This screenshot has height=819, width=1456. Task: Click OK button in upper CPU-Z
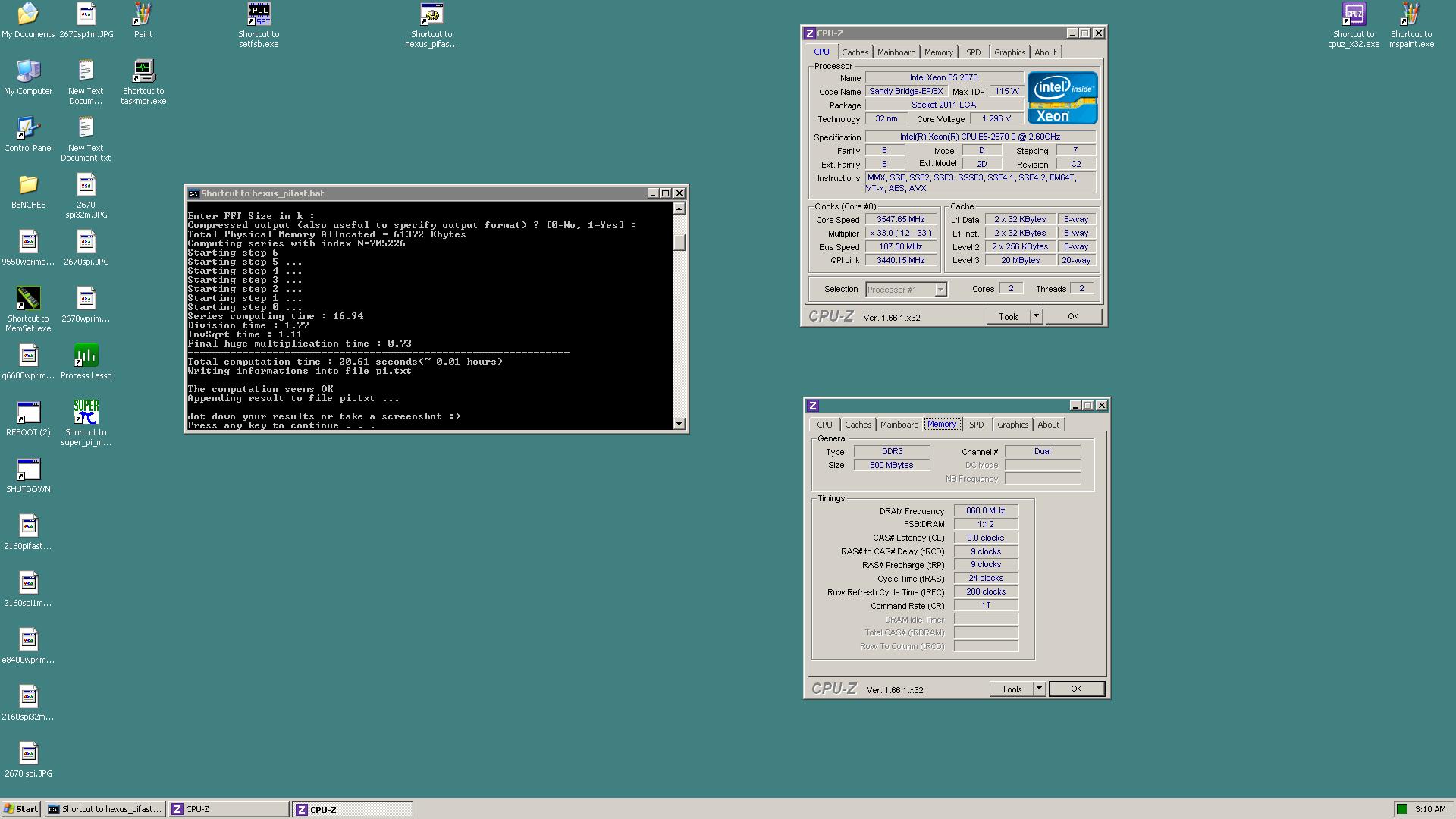[x=1073, y=316]
